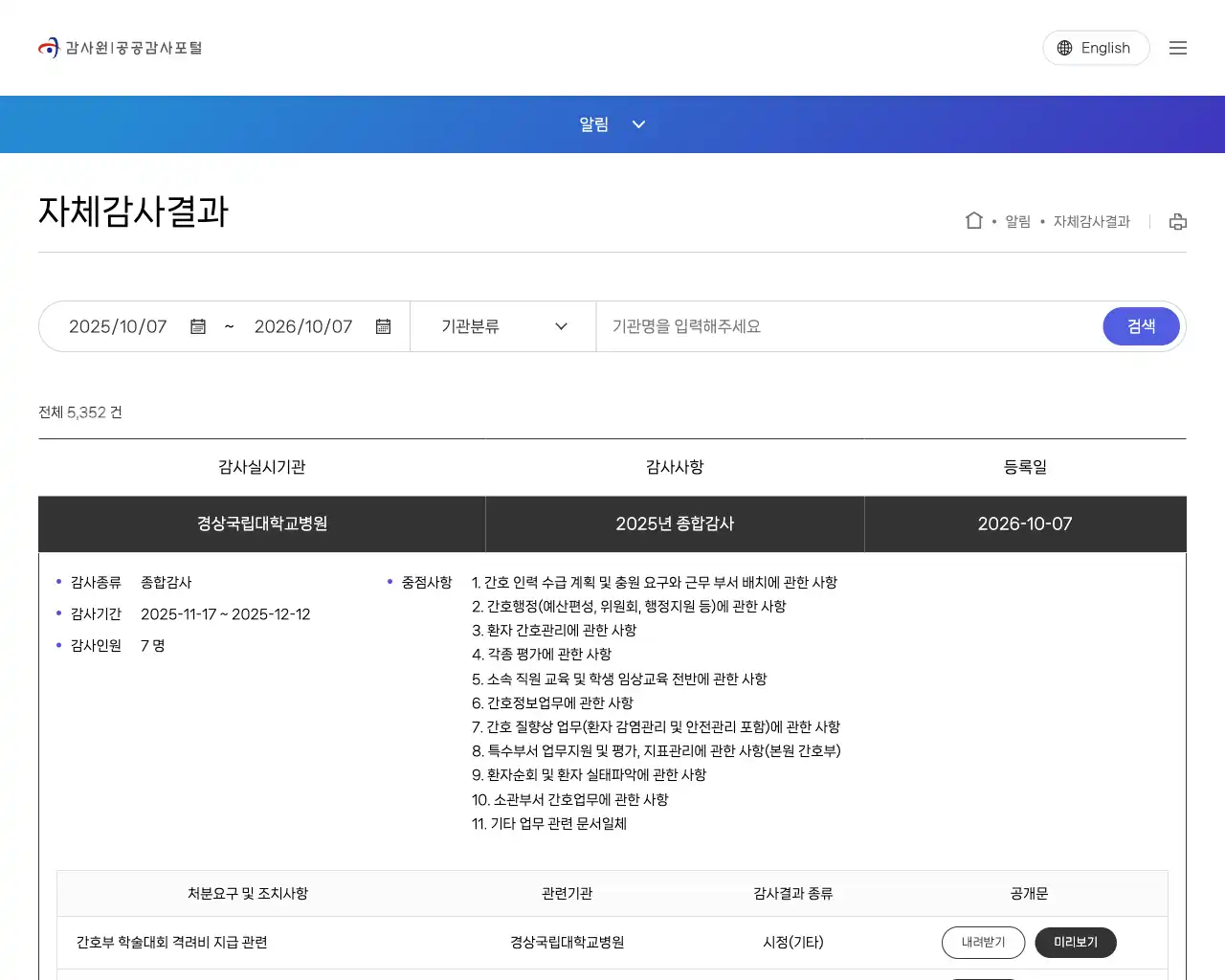Open 자체감사결과 breadcrumb link
The image size is (1225, 980).
click(1092, 221)
